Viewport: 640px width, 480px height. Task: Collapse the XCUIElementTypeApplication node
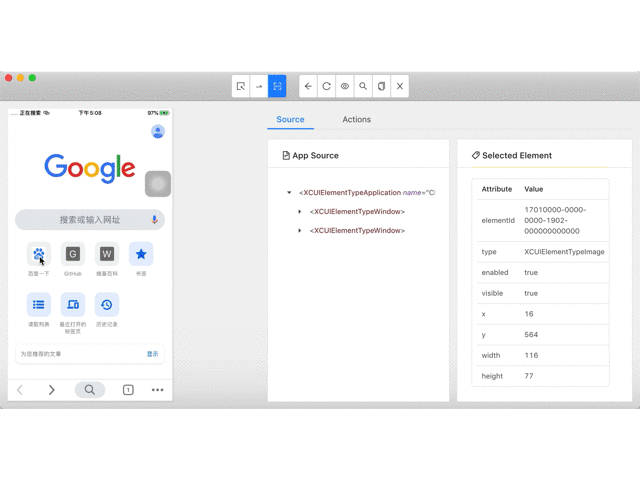(x=289, y=192)
